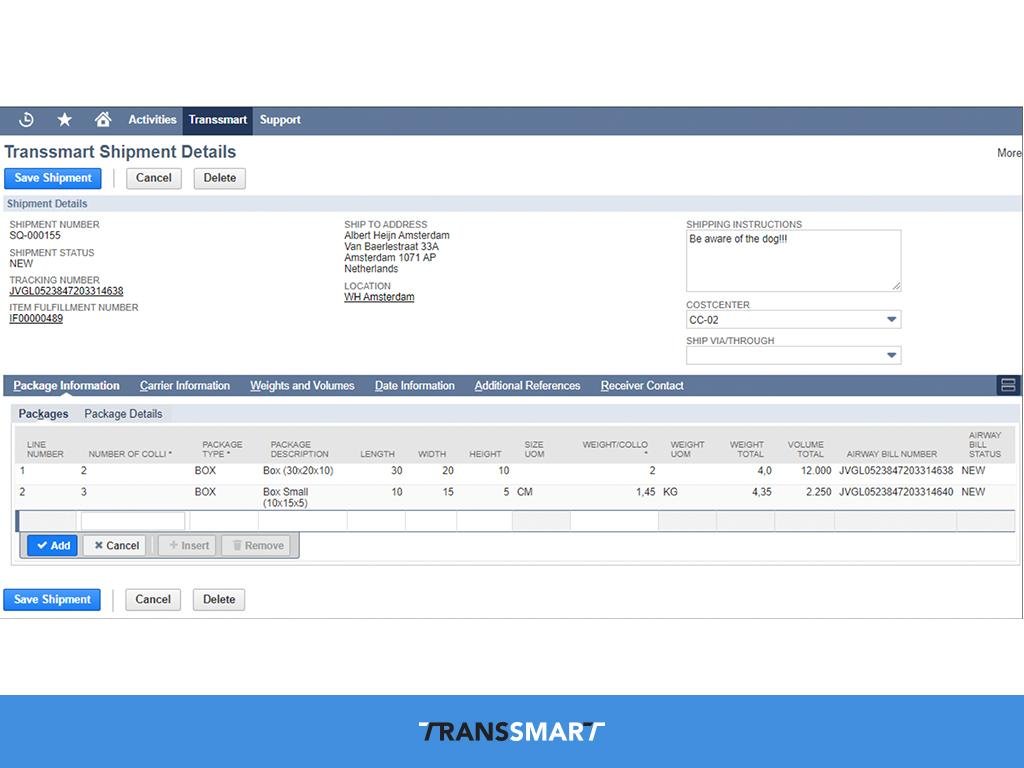This screenshot has width=1024, height=768.
Task: Switch to the Weights and Volumes tab
Action: pos(302,386)
